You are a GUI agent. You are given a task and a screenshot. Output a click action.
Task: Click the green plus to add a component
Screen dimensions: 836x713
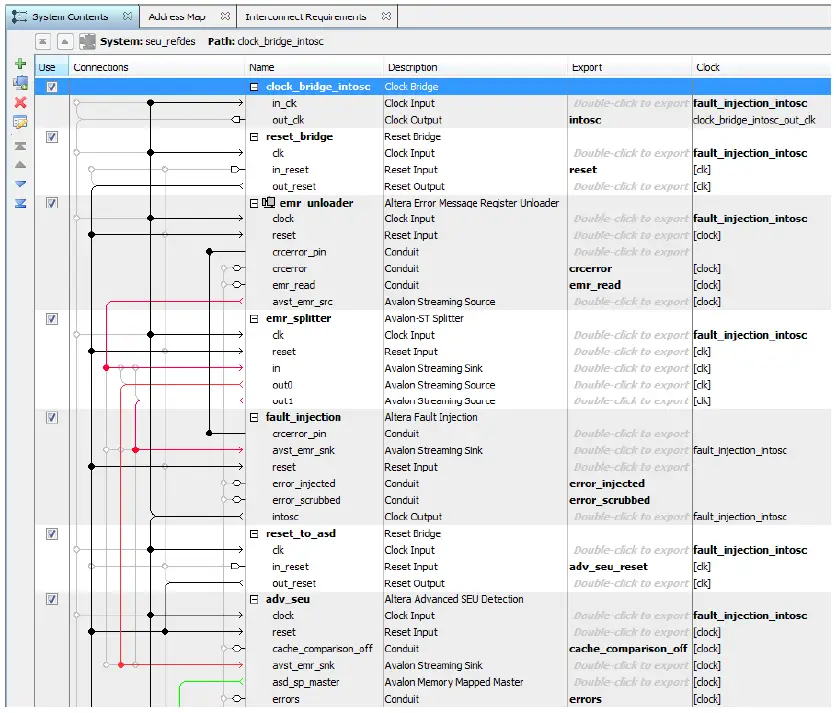(x=20, y=65)
